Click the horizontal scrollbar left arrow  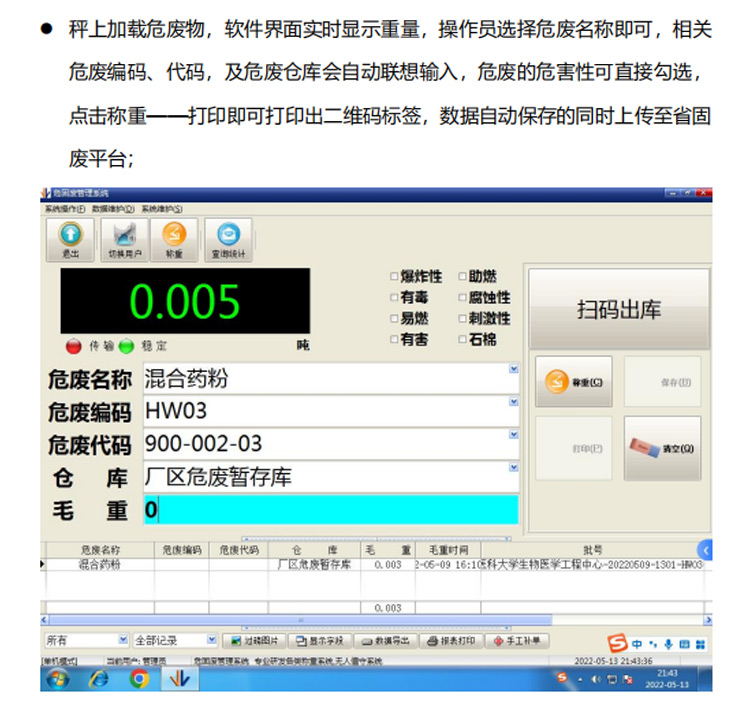[44, 620]
